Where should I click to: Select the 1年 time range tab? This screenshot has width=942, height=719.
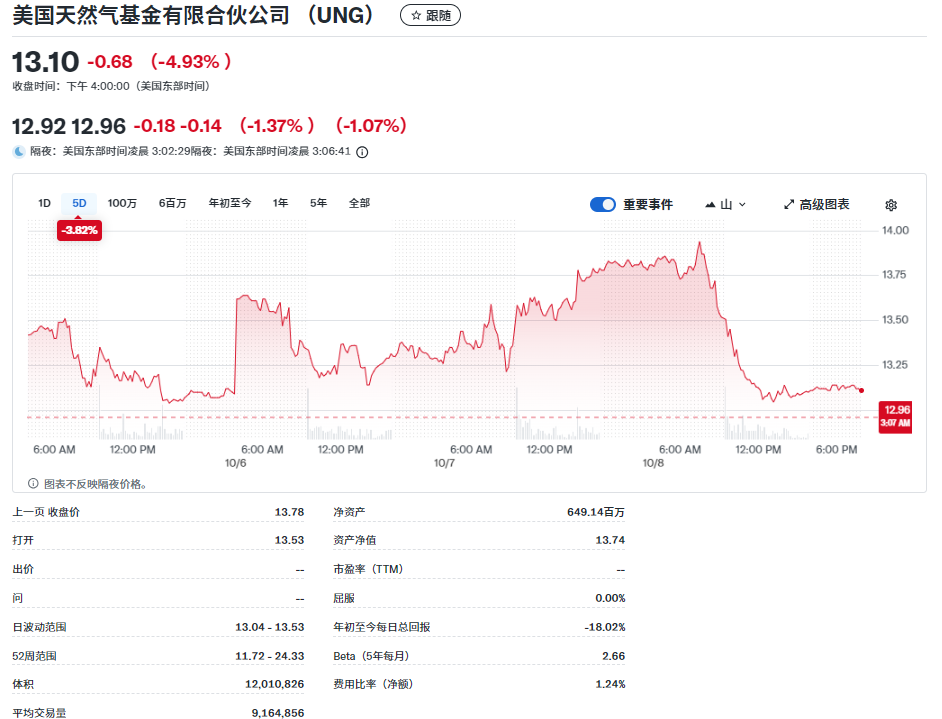[281, 203]
